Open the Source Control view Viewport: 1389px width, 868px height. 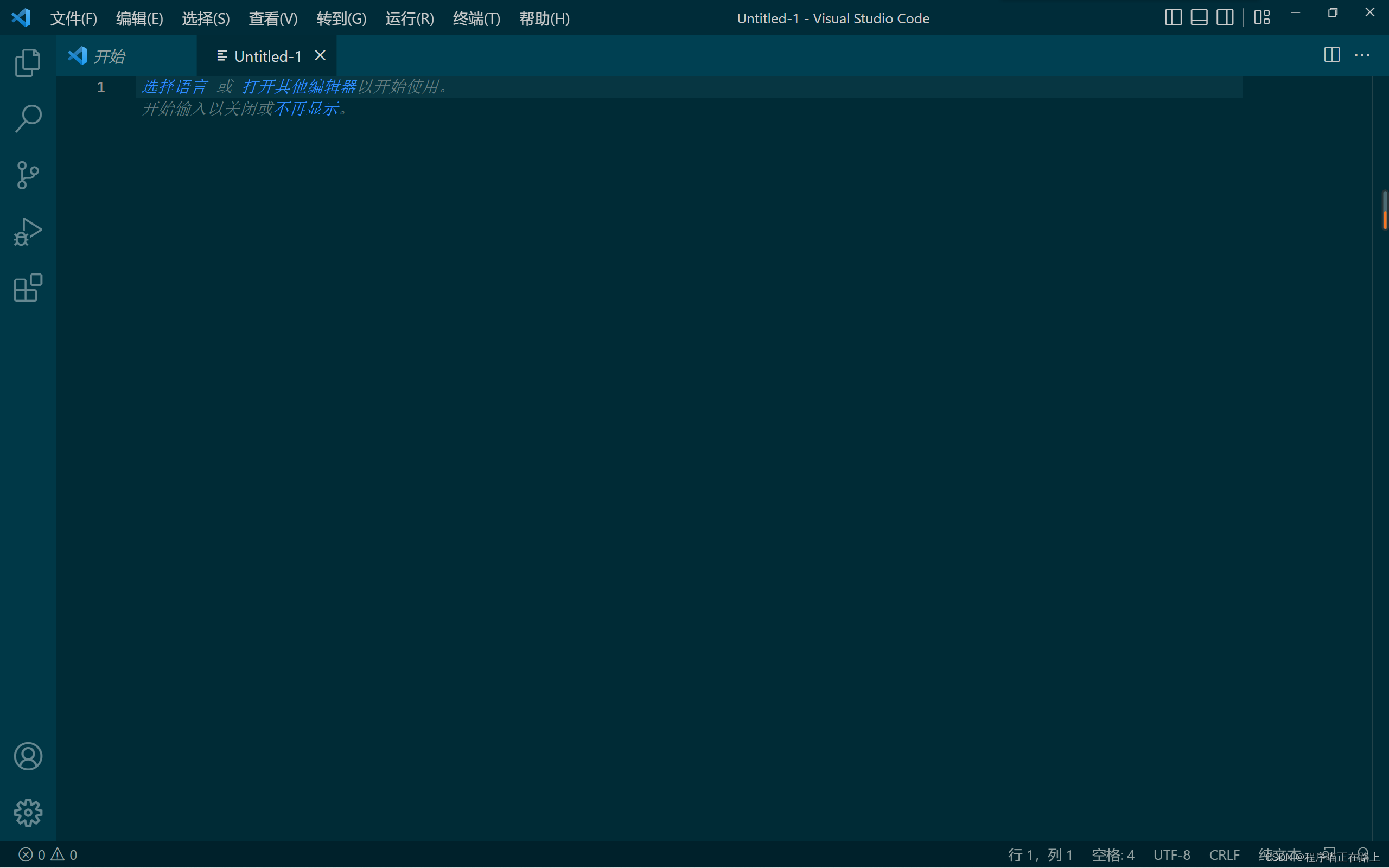28,175
